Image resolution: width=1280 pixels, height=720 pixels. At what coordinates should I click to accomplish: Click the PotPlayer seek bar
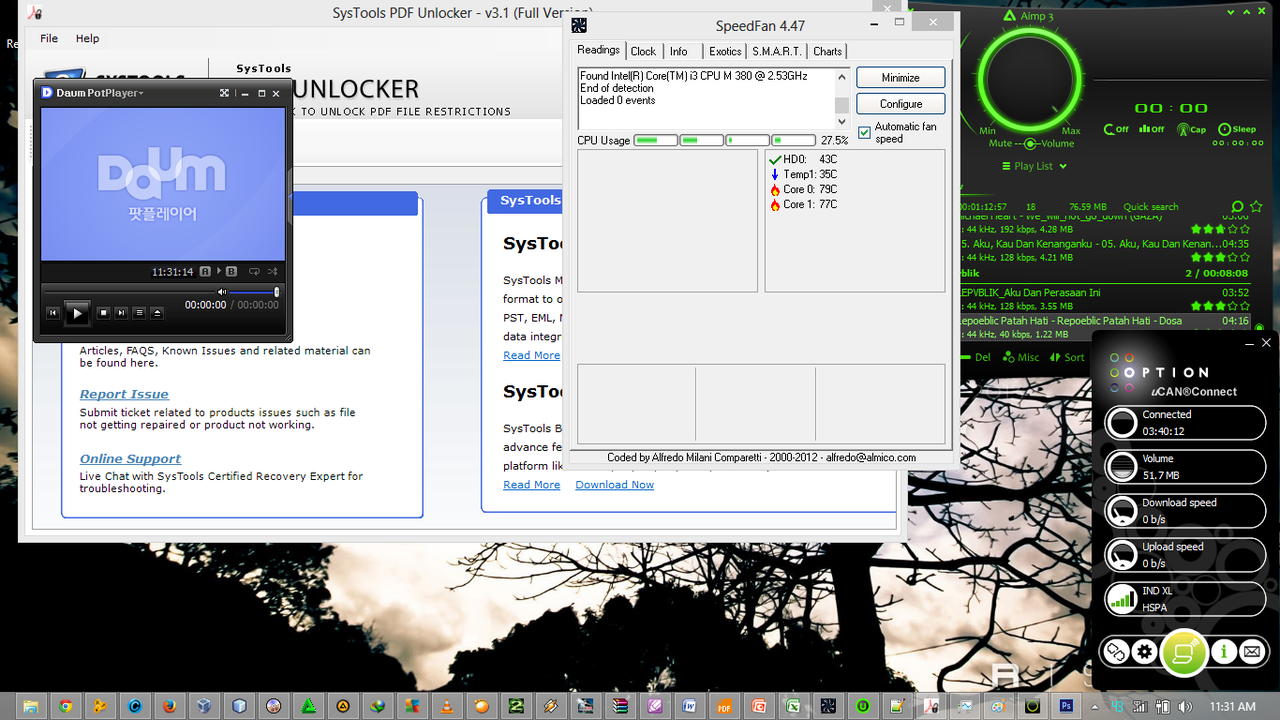[x=128, y=291]
